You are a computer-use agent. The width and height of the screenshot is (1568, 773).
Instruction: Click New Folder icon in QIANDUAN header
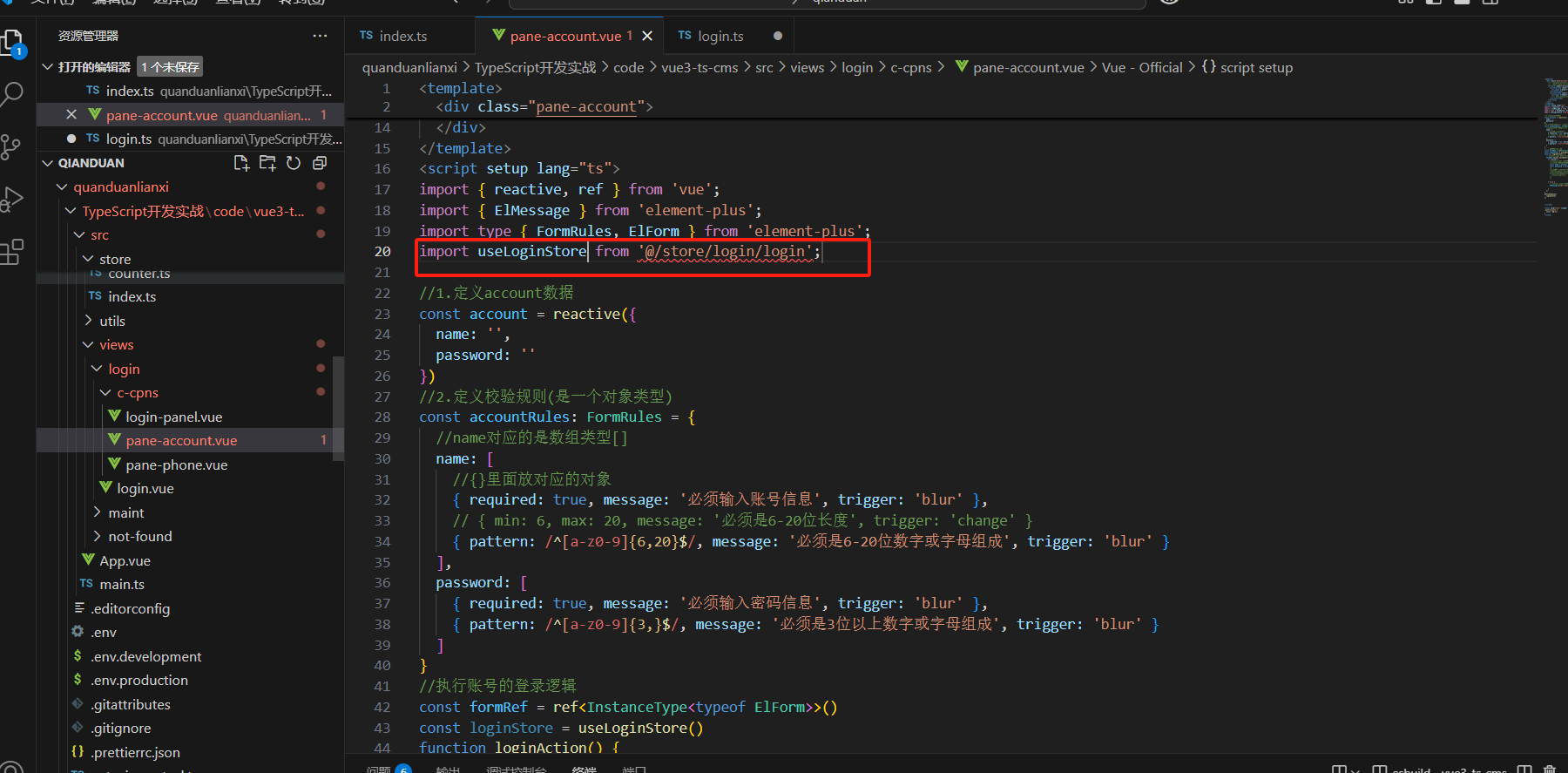tap(267, 163)
